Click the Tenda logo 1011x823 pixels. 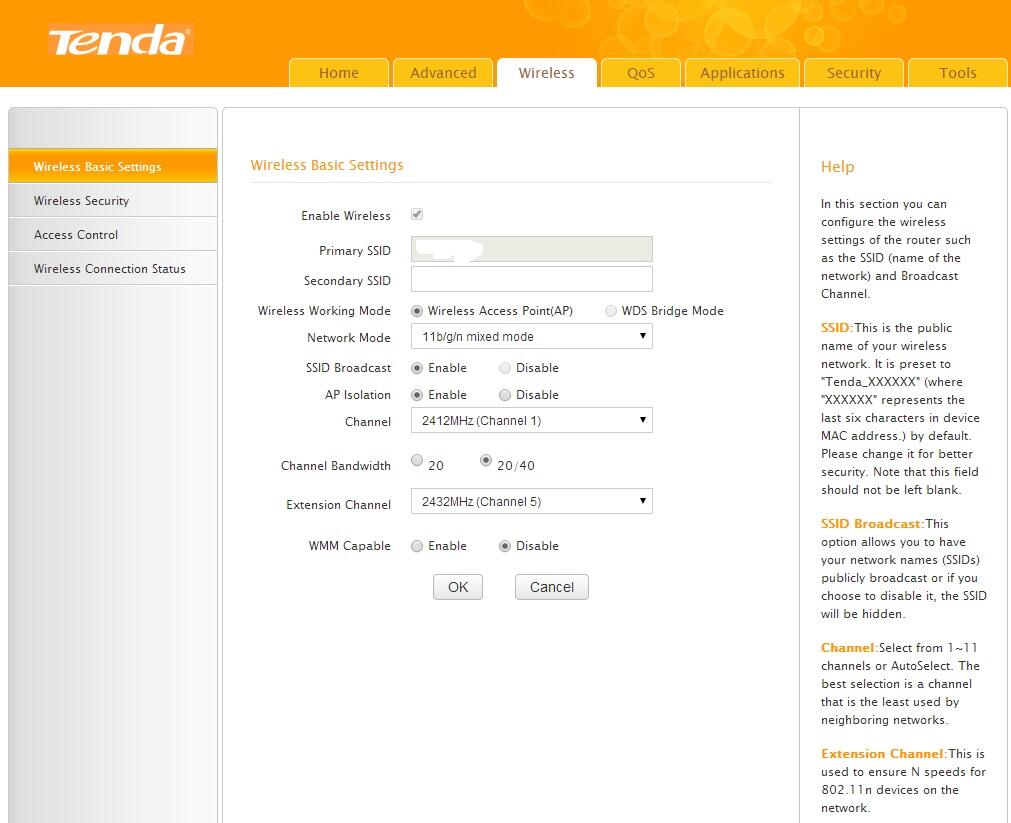click(120, 40)
